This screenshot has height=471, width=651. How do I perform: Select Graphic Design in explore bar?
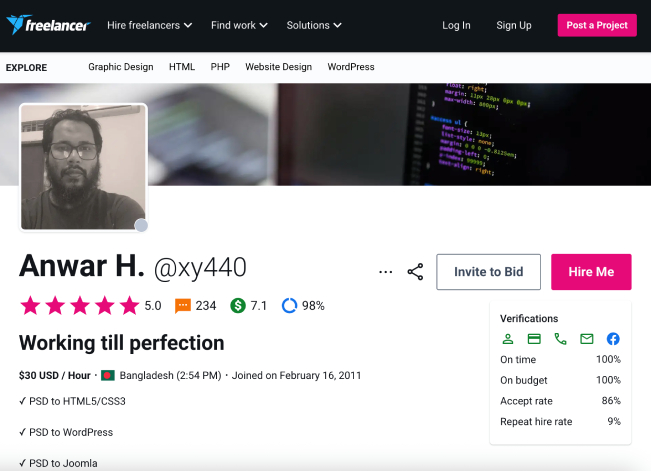[121, 67]
